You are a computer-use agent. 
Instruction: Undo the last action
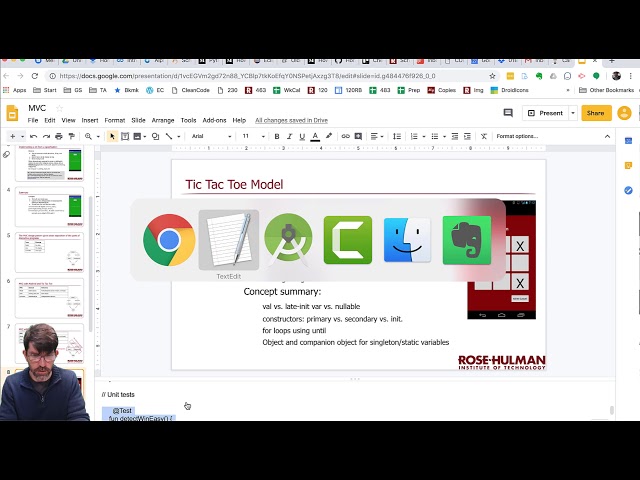click(34, 136)
